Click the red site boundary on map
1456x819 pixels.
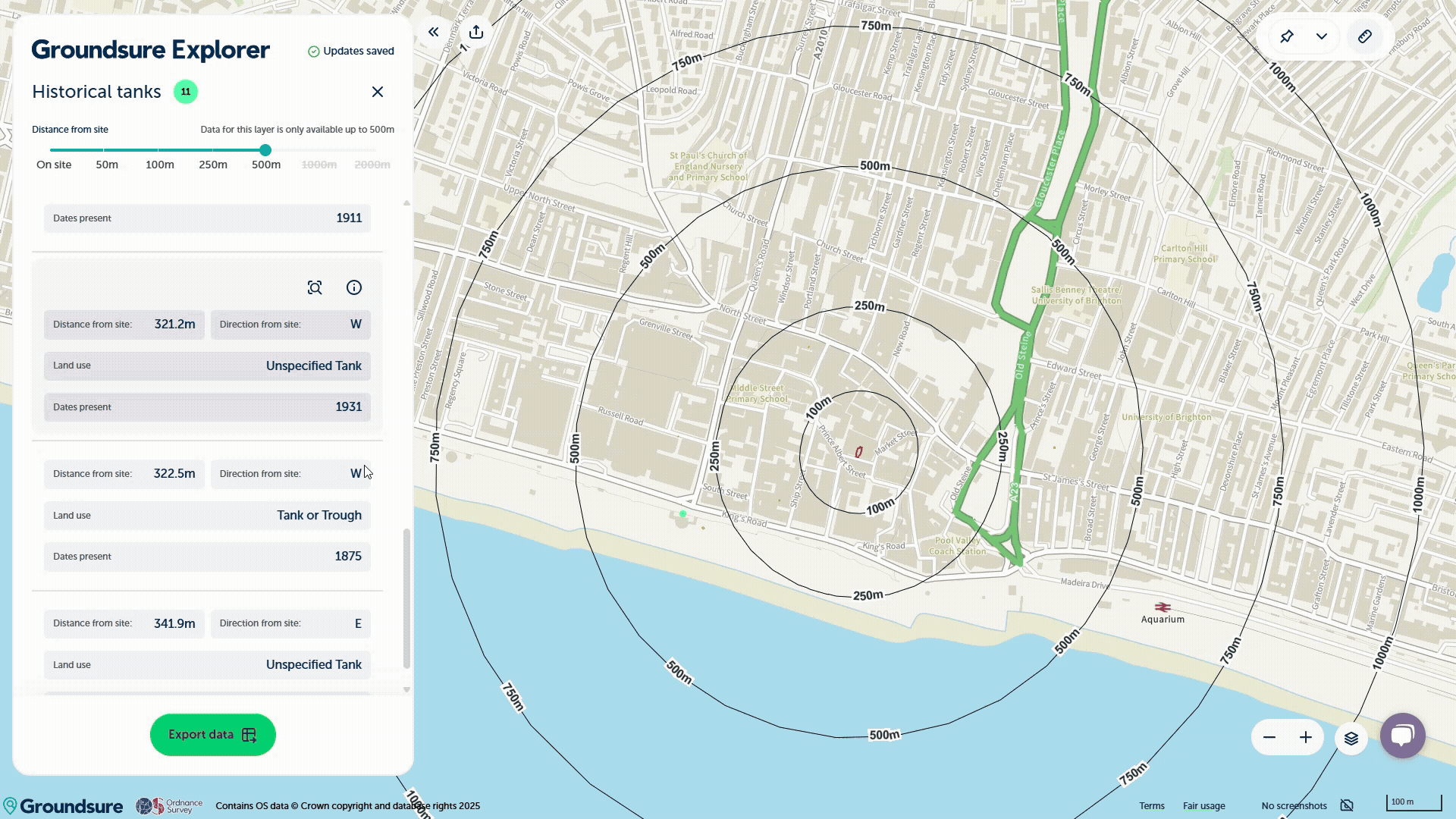858,452
